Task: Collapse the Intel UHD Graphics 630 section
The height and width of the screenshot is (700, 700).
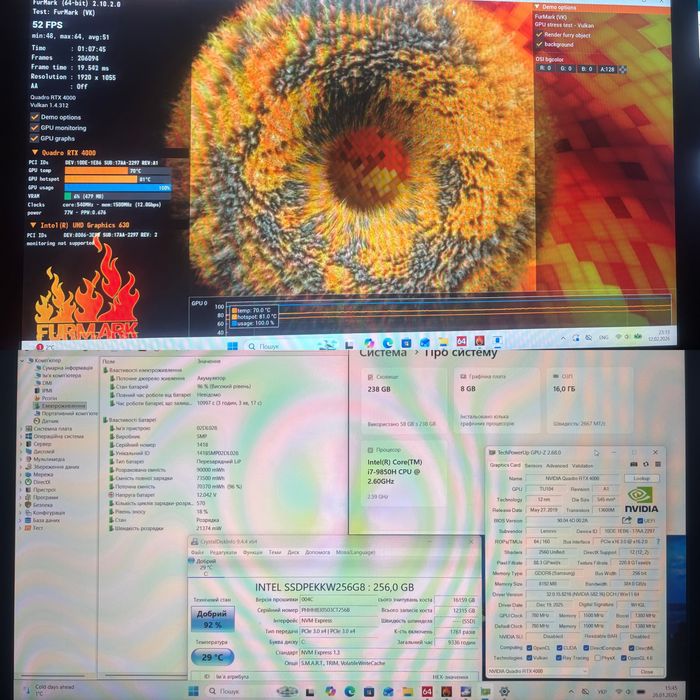Action: [x=33, y=225]
